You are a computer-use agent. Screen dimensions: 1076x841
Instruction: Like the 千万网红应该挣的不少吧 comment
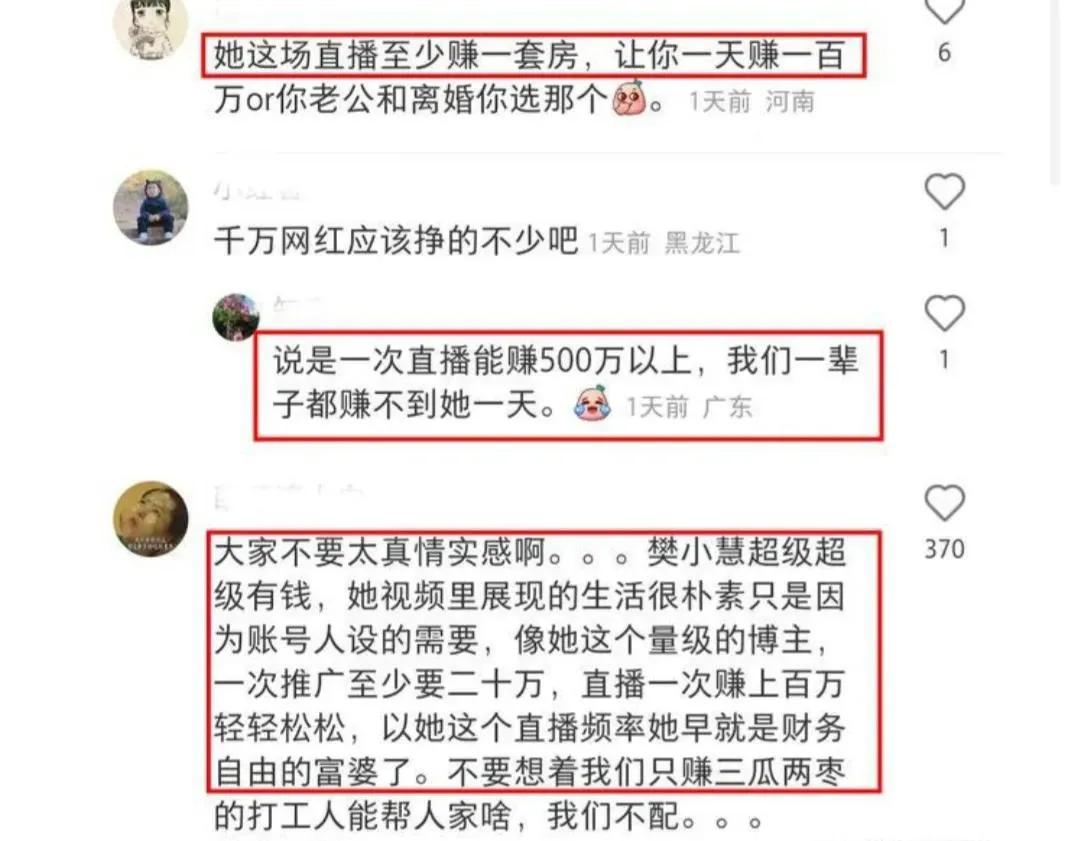pyautogui.click(x=945, y=191)
